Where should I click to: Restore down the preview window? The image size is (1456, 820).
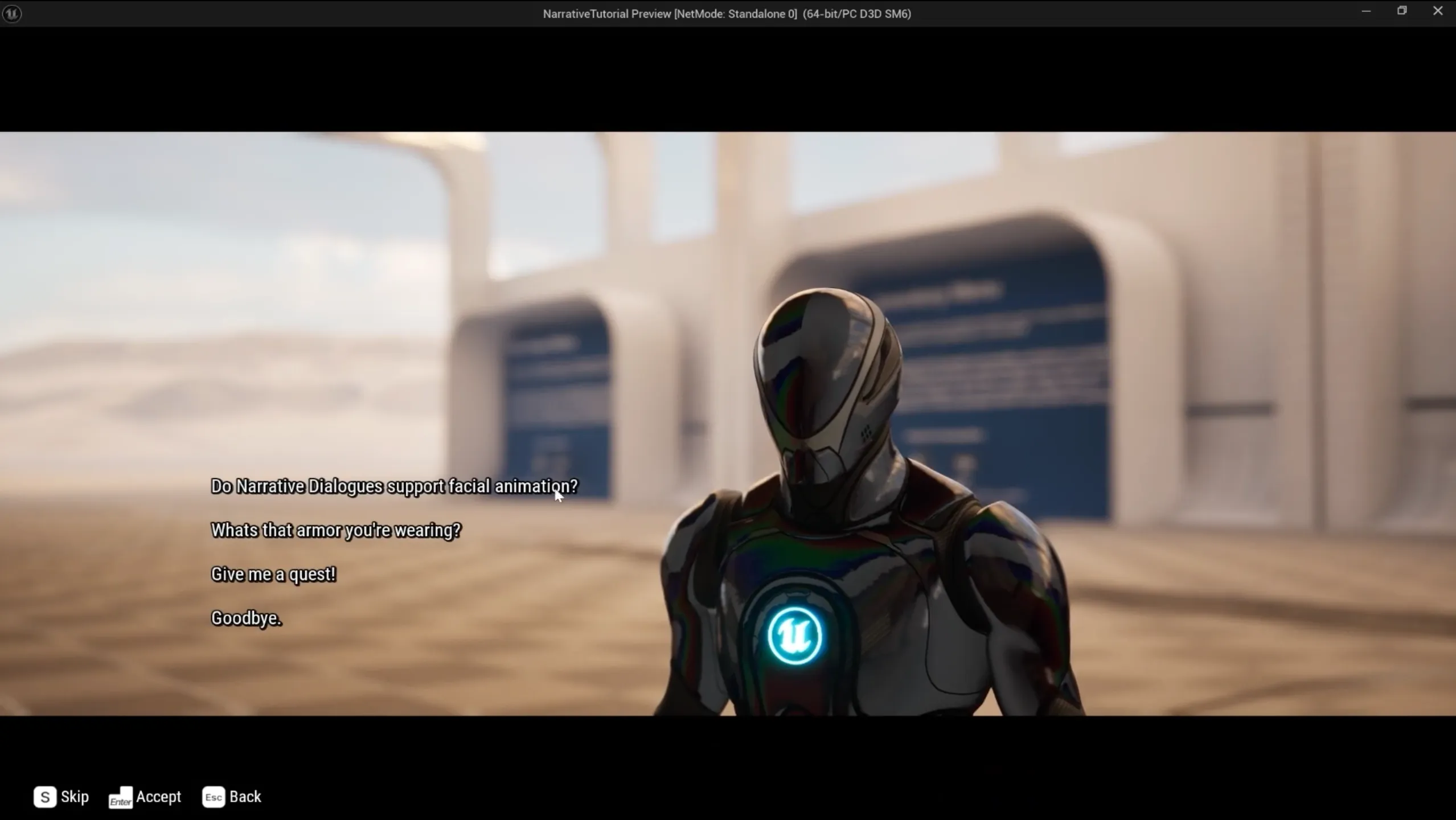coord(1402,11)
